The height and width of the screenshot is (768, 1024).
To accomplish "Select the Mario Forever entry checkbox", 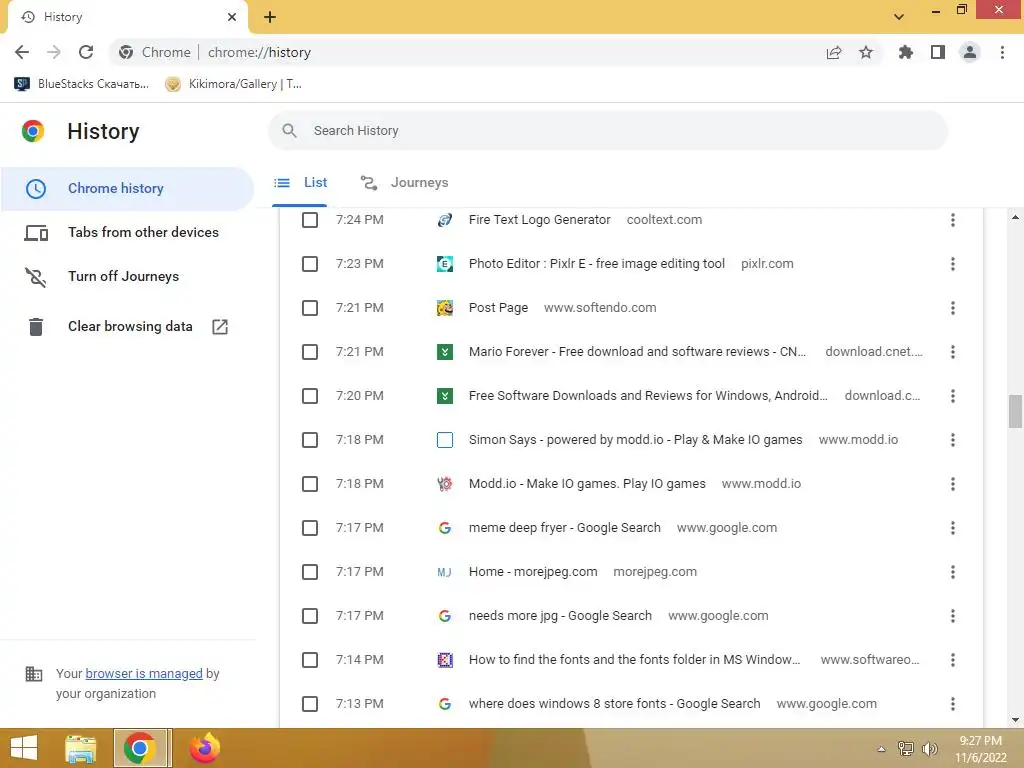I will point(310,352).
